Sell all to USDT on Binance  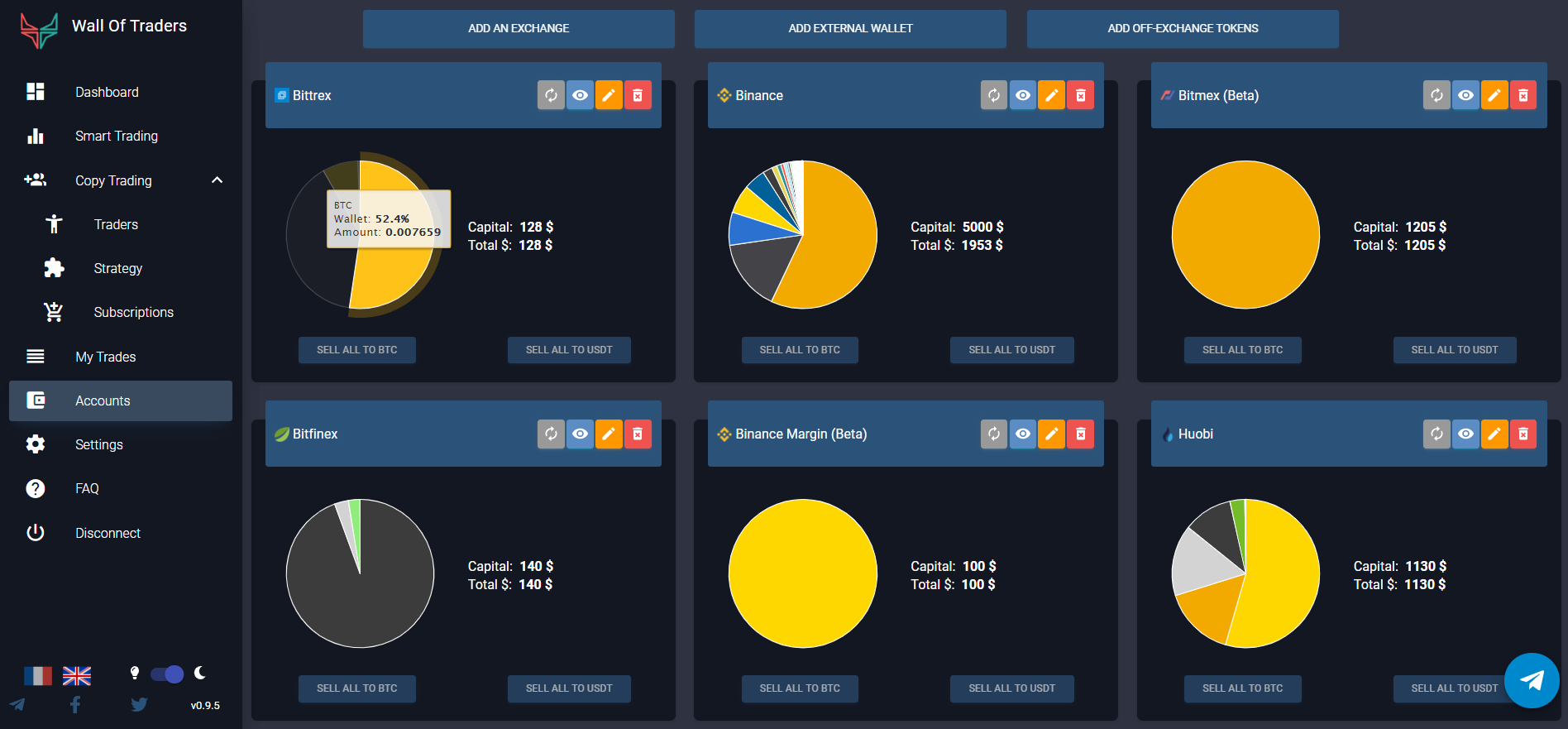coord(1012,350)
